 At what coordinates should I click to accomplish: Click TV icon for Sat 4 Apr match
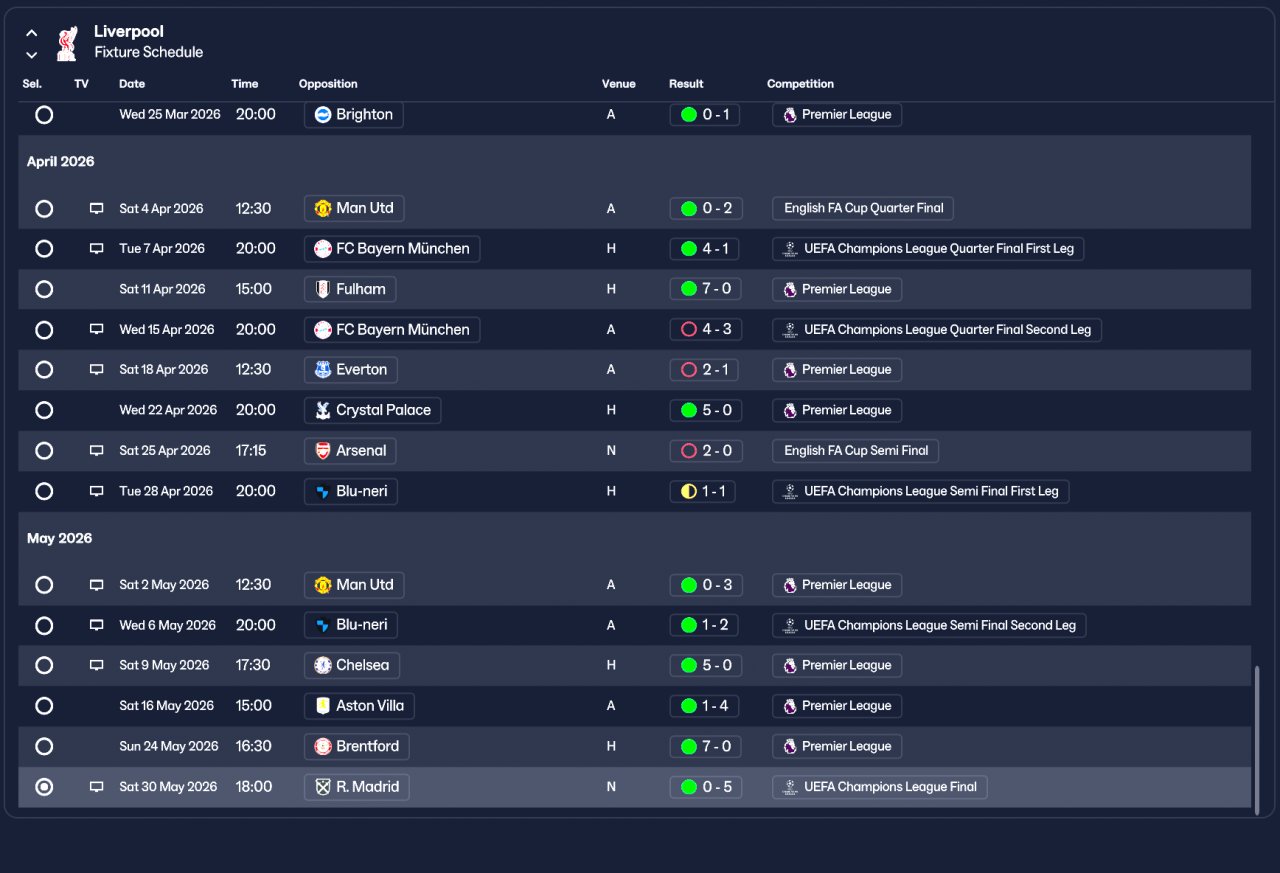point(97,209)
